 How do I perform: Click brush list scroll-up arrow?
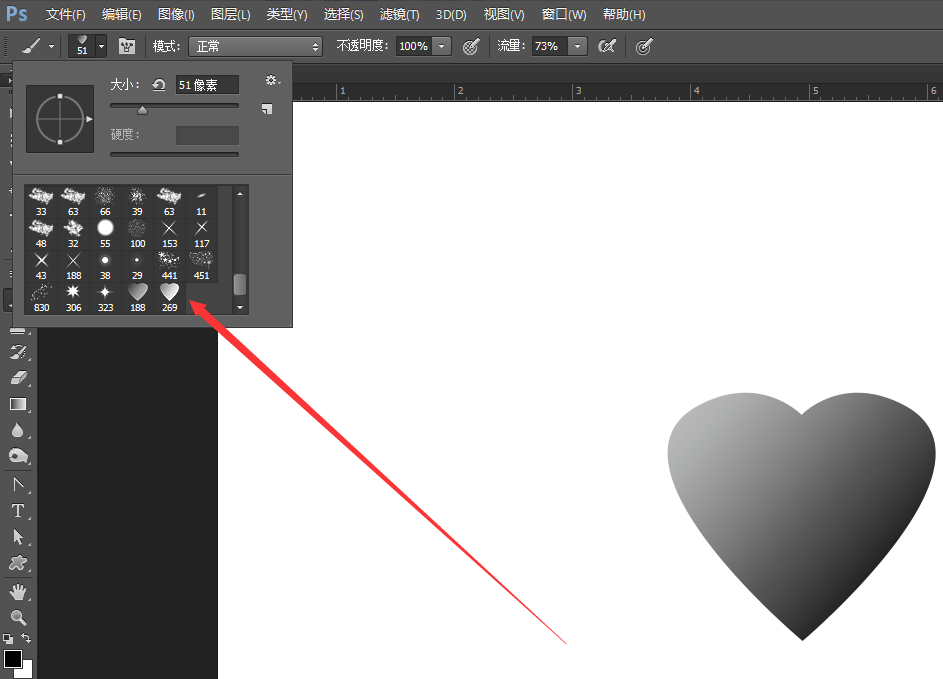240,194
